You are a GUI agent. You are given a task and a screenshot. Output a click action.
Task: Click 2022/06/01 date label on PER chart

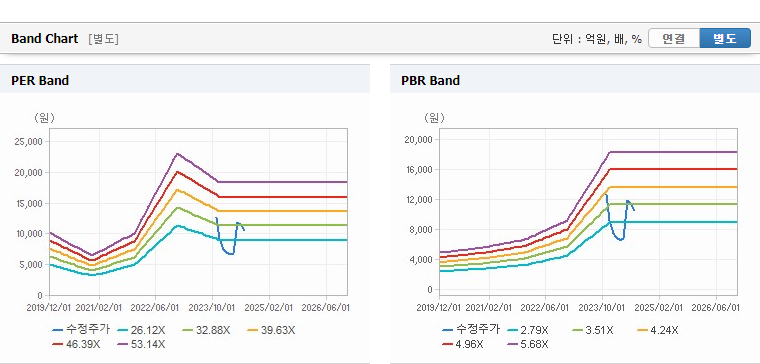155,307
